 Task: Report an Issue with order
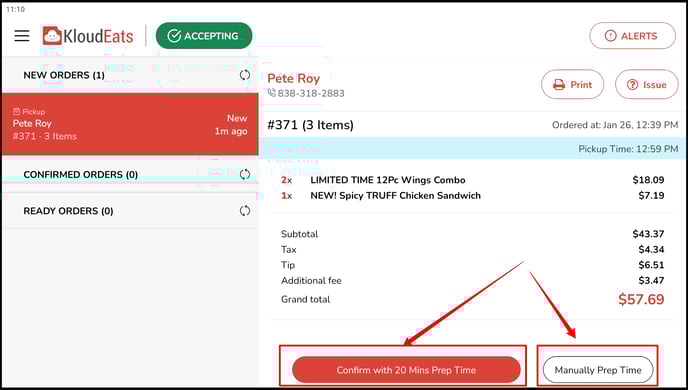coord(646,84)
